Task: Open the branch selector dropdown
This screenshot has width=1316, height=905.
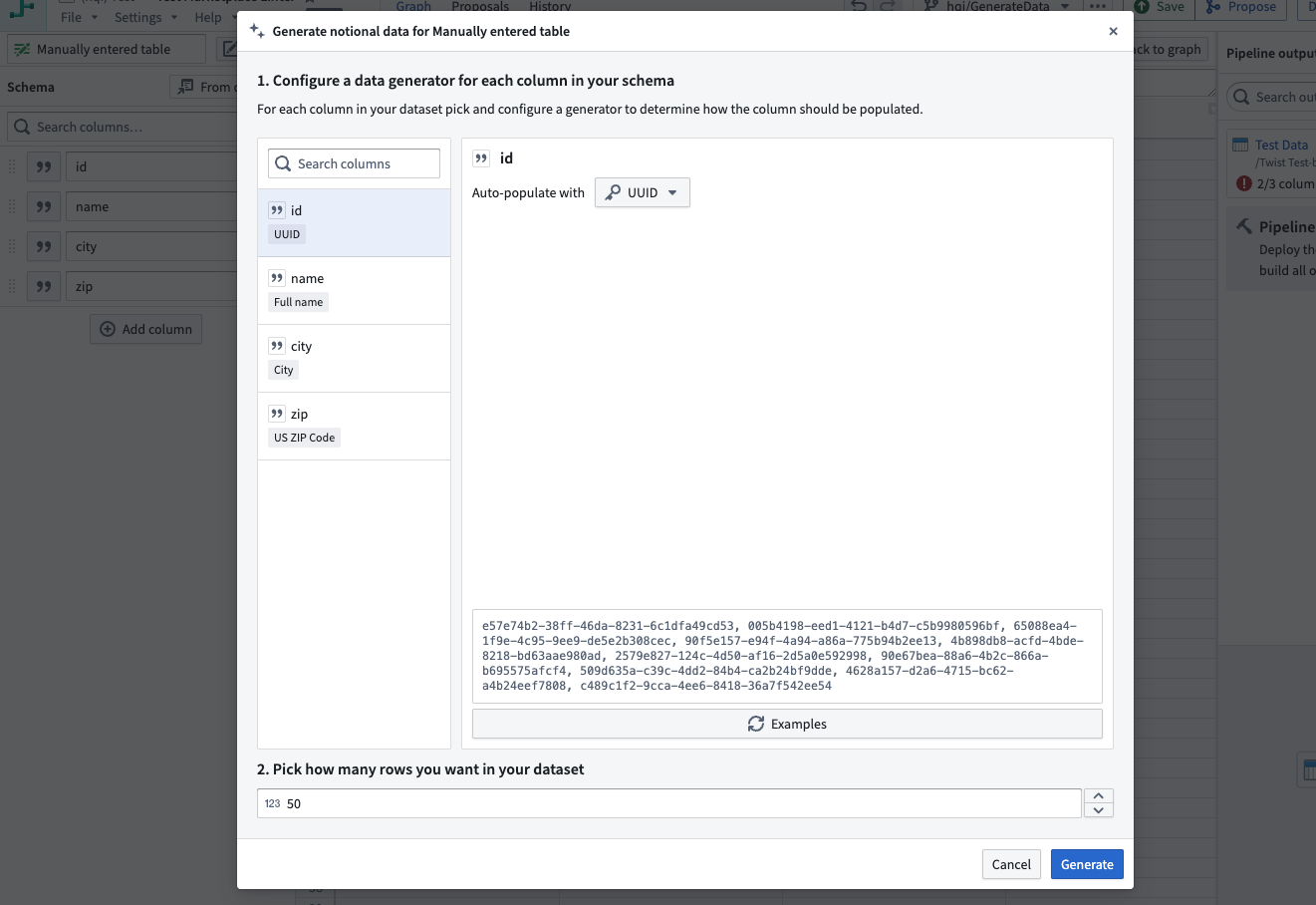Action: [996, 7]
